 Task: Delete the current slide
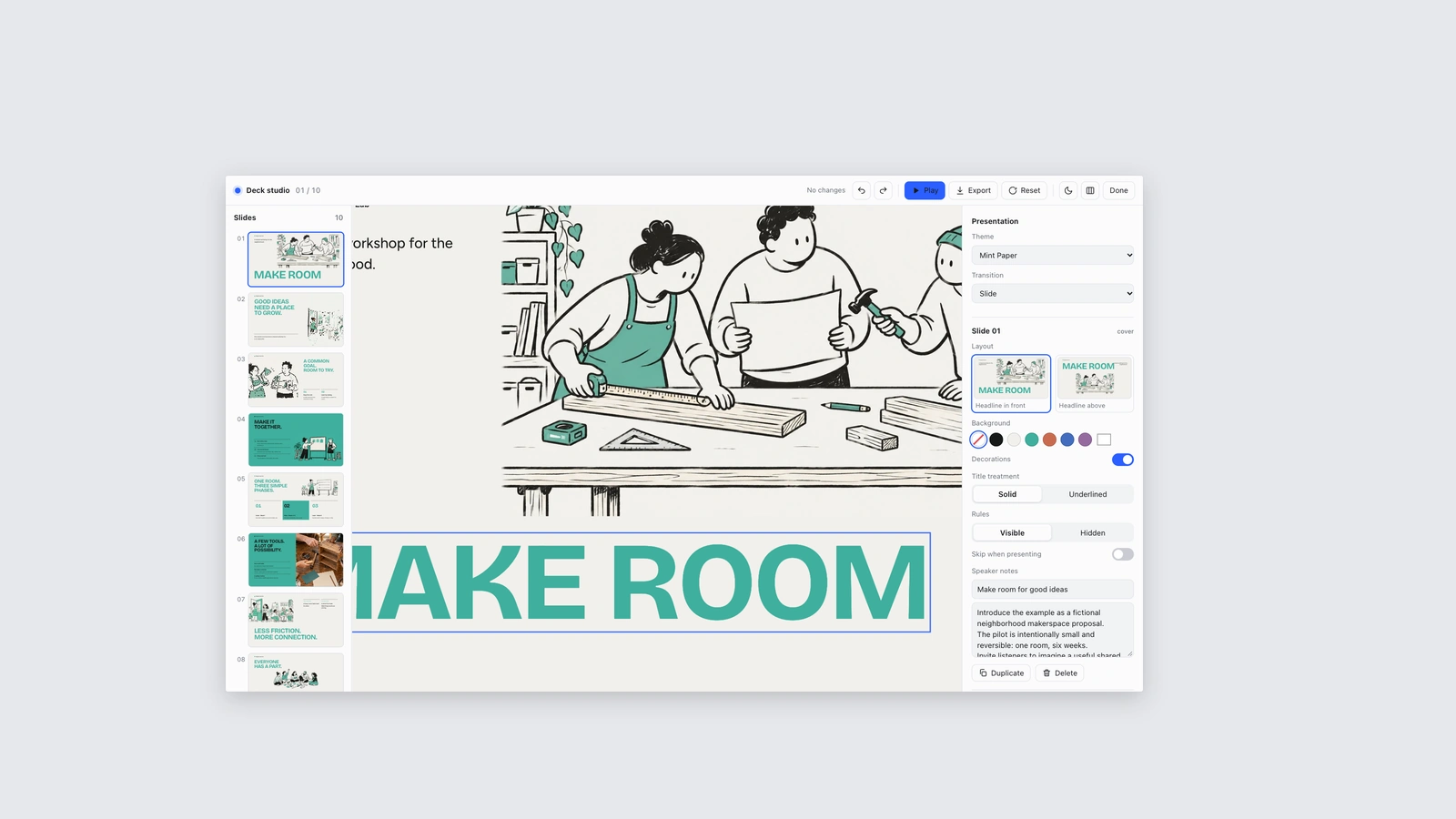pos(1060,673)
